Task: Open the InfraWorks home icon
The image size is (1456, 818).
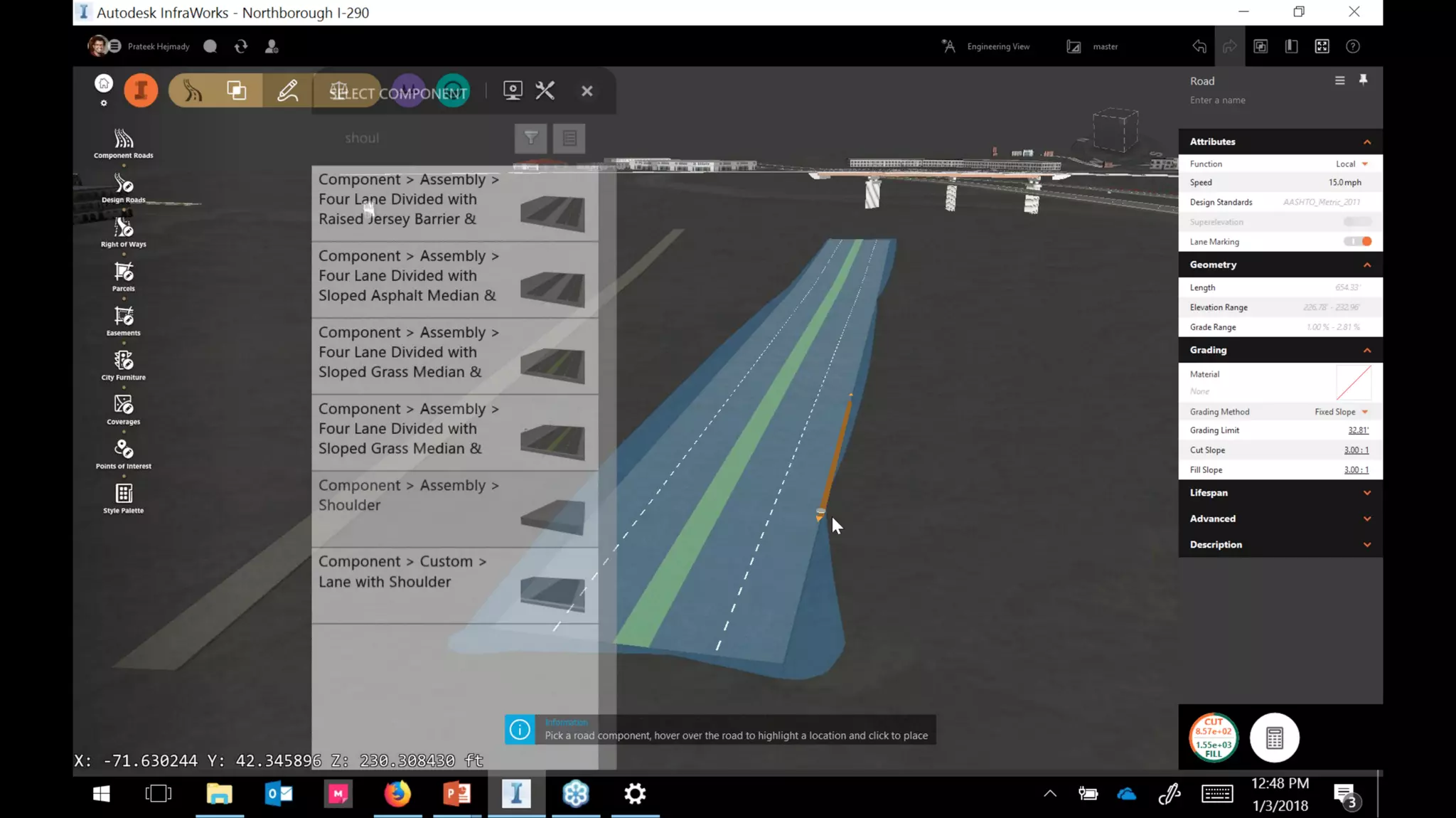Action: click(104, 84)
